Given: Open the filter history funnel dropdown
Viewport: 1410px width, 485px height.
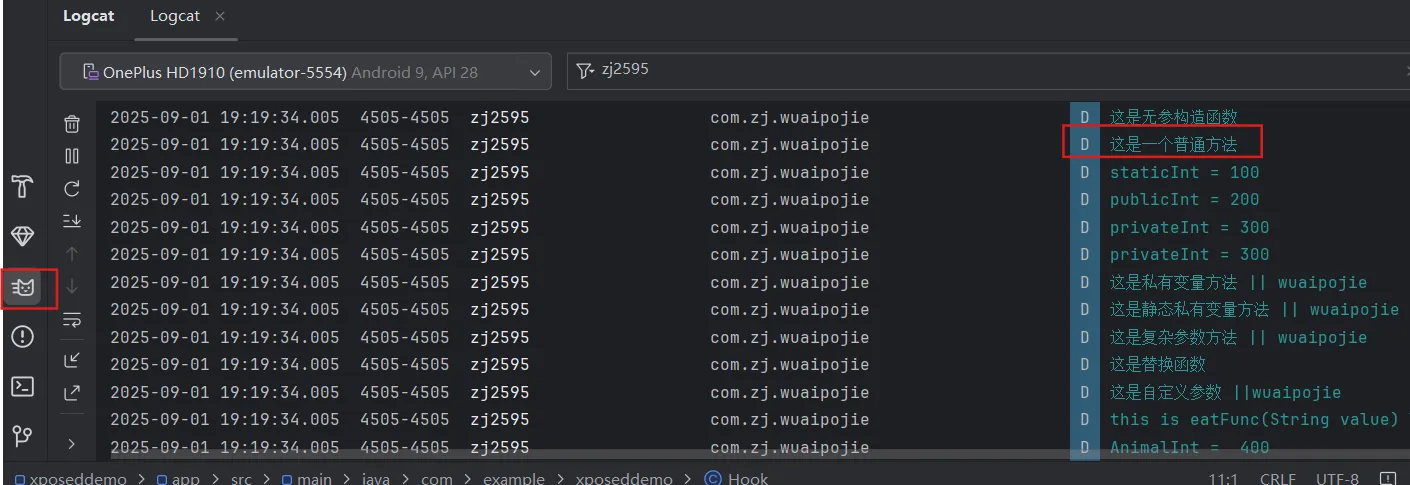Looking at the screenshot, I should tap(585, 72).
